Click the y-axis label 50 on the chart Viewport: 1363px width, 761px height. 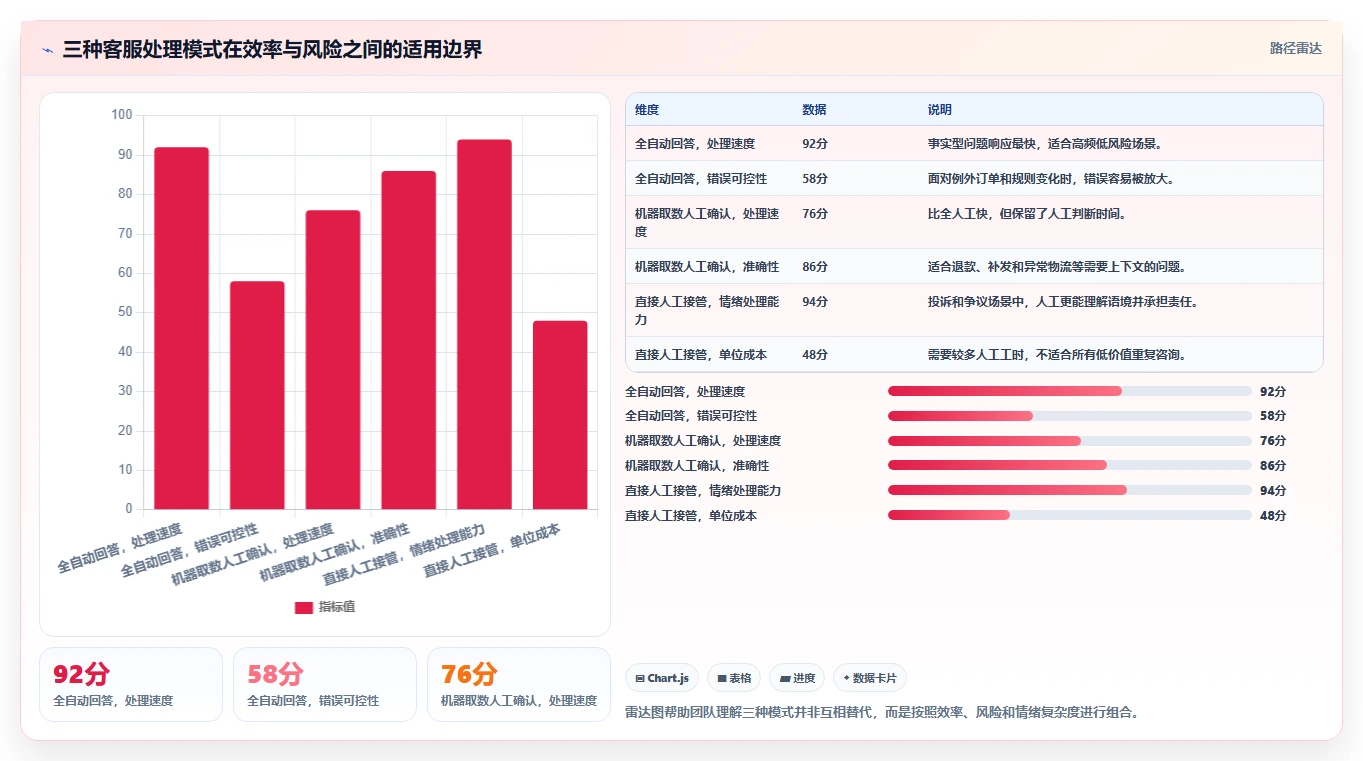(125, 312)
